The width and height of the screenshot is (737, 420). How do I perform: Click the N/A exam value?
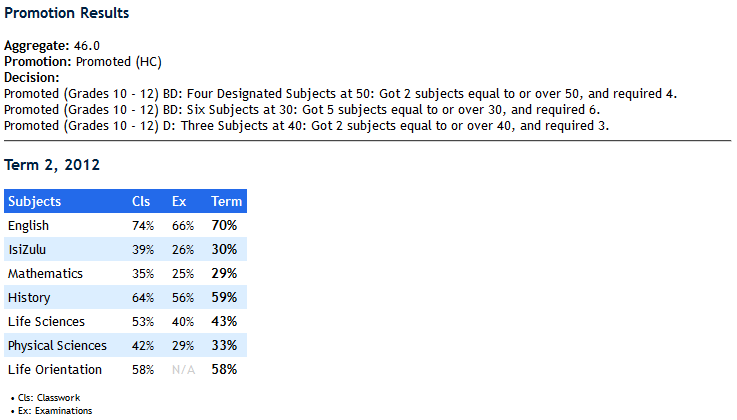[182, 370]
